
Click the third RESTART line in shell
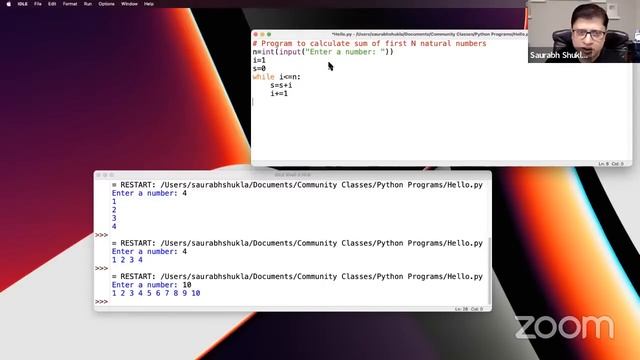click(x=297, y=277)
